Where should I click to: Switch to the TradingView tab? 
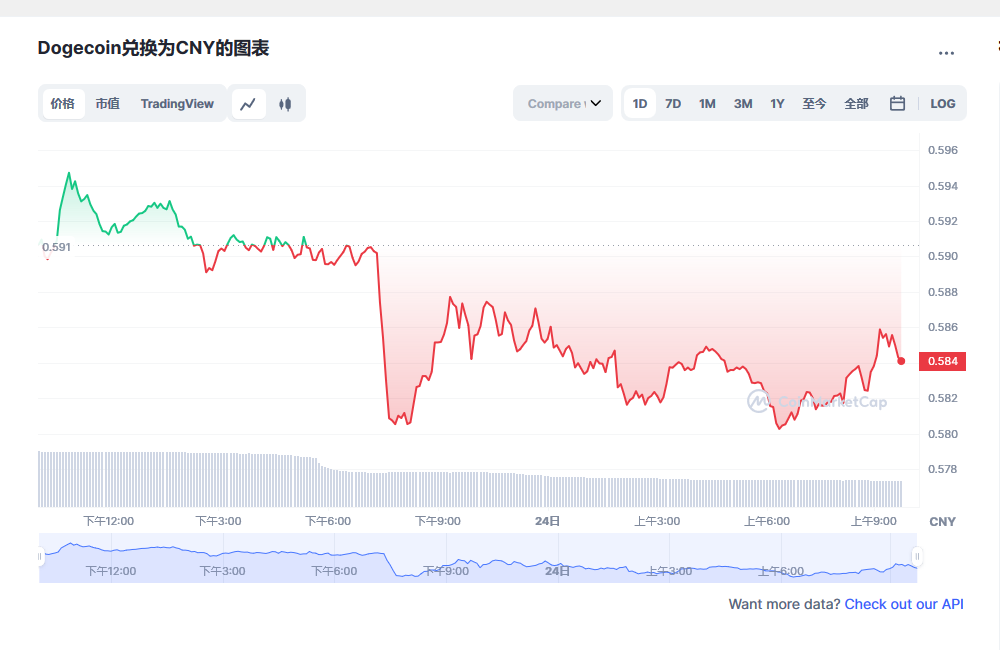point(177,104)
